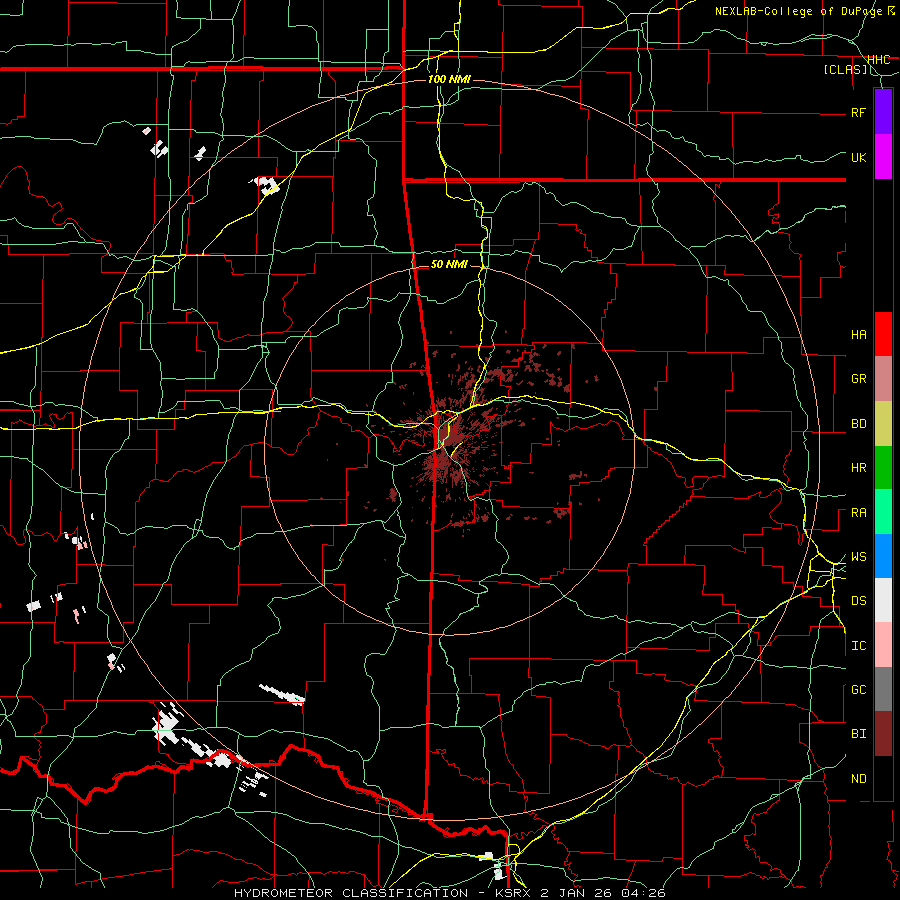Click the HR legend label
The width and height of the screenshot is (900, 900).
pos(858,468)
